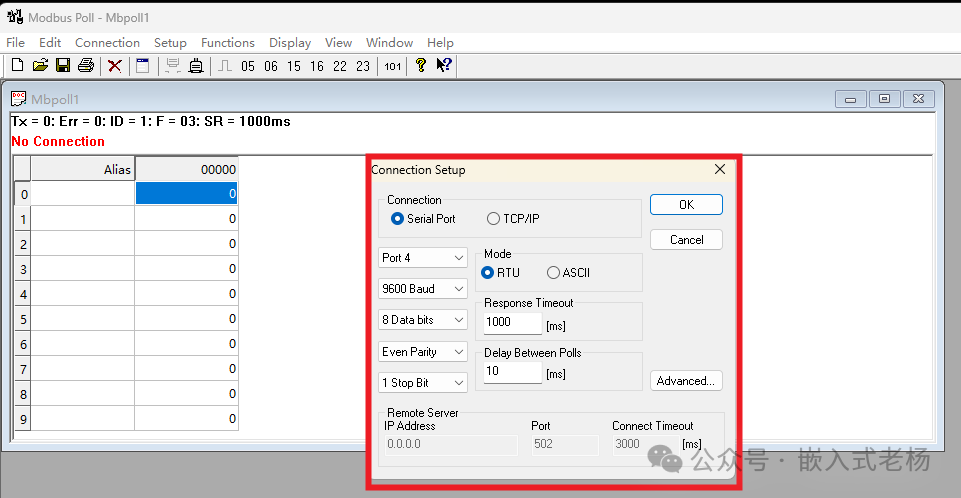
Task: Open the Setup menu
Action: click(x=170, y=42)
